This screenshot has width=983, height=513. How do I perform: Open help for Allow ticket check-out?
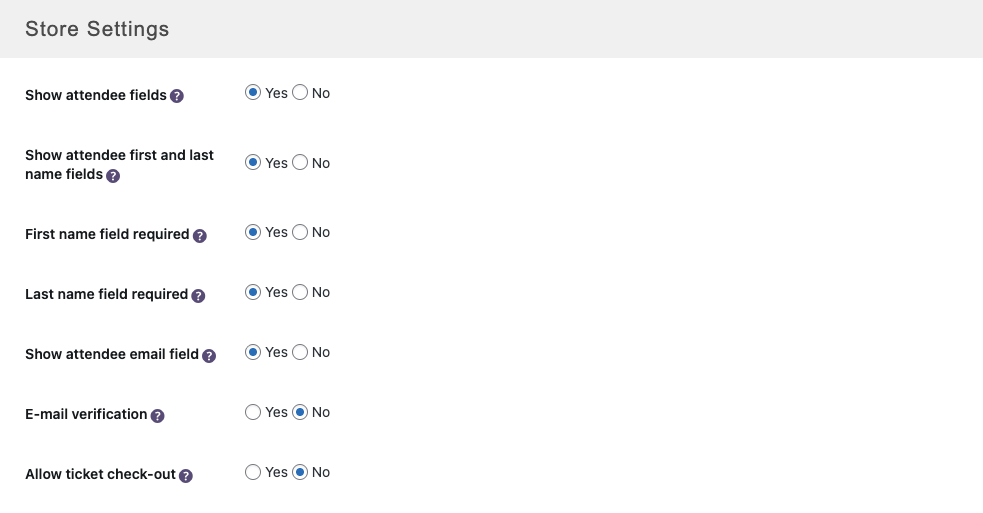tap(186, 476)
